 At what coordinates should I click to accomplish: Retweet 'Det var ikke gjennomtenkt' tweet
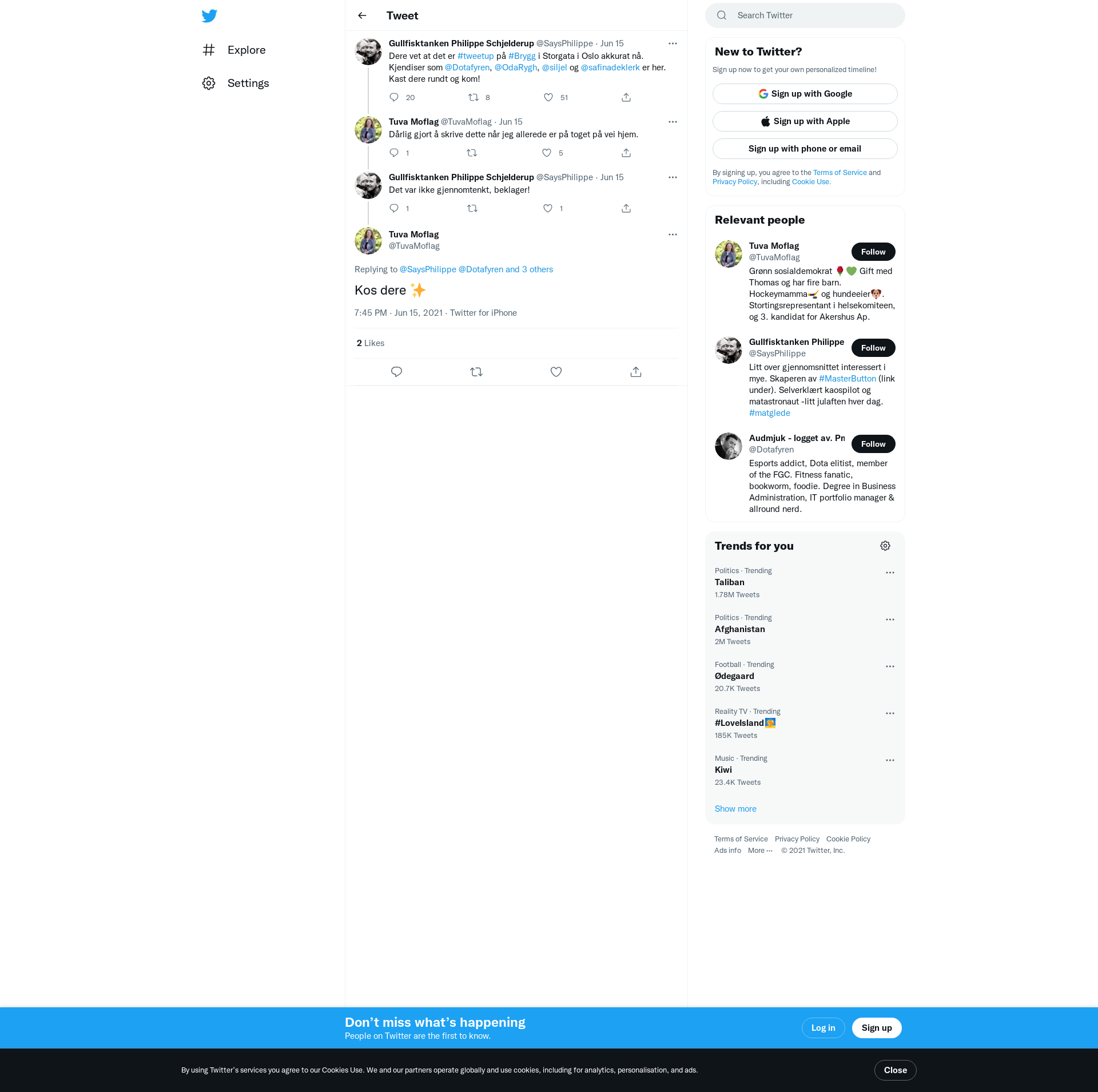coord(472,208)
